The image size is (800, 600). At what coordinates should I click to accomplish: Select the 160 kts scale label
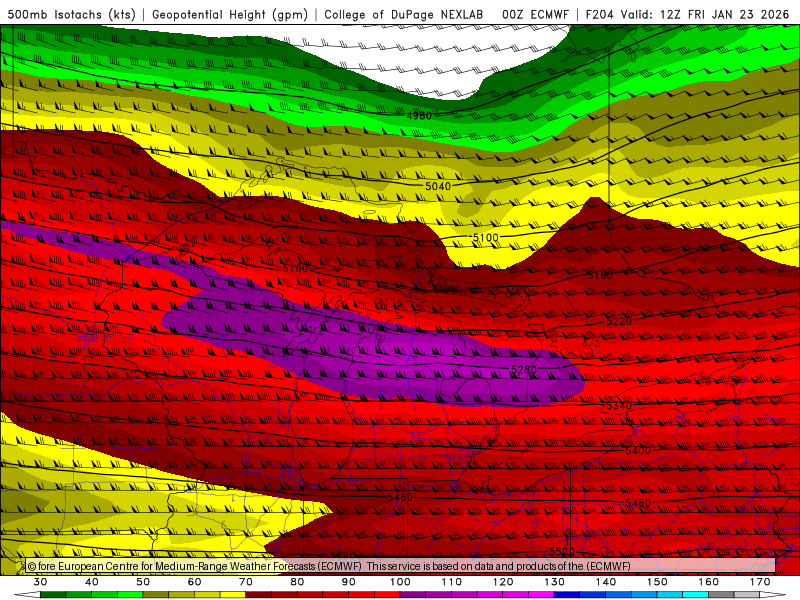pos(709,582)
